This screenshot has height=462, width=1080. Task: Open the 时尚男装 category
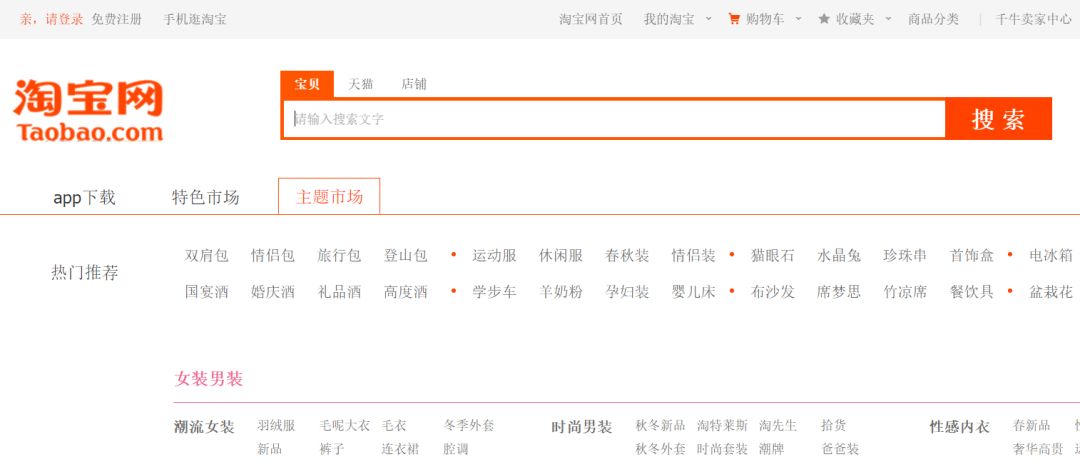point(582,427)
